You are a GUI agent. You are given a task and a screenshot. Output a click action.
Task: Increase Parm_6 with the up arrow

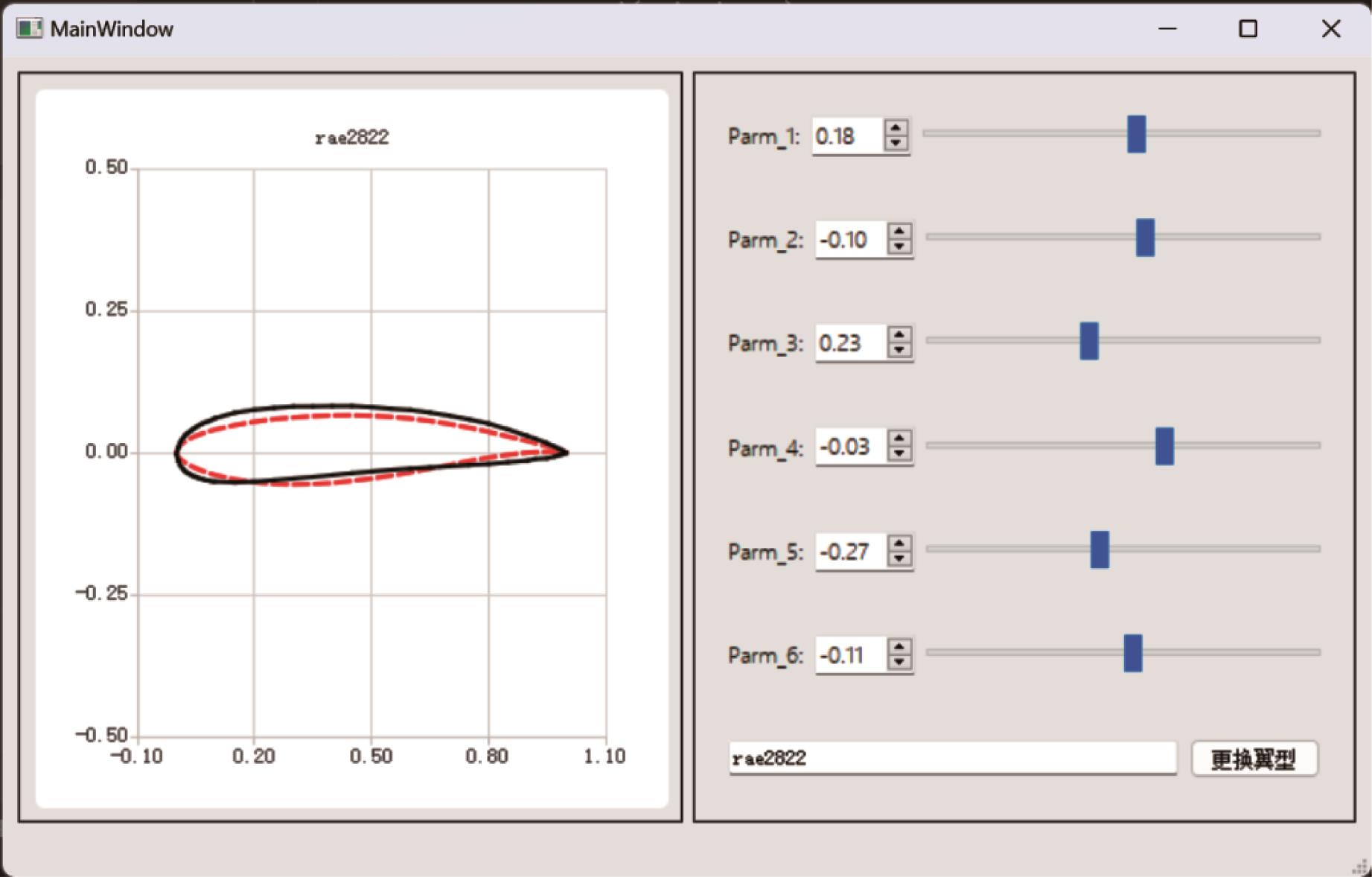900,647
